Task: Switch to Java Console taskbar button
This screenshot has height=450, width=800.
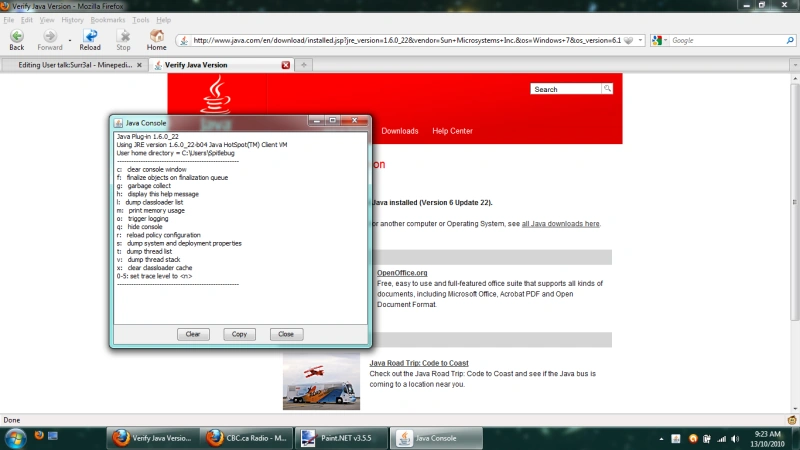Action: (436, 438)
